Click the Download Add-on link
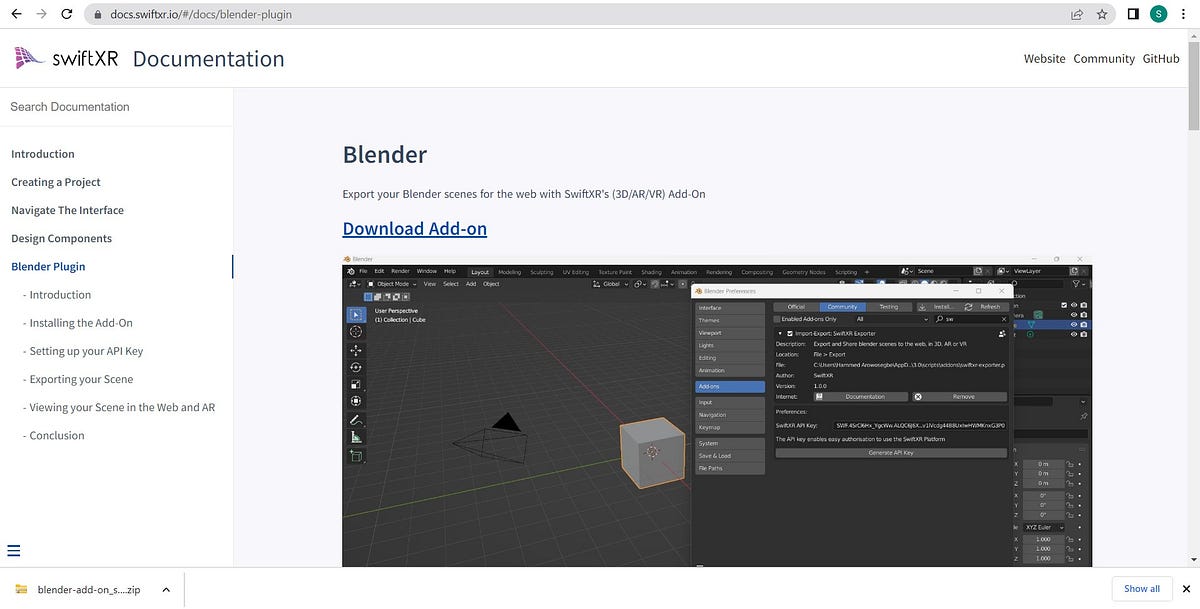The width and height of the screenshot is (1200, 609). [x=414, y=228]
